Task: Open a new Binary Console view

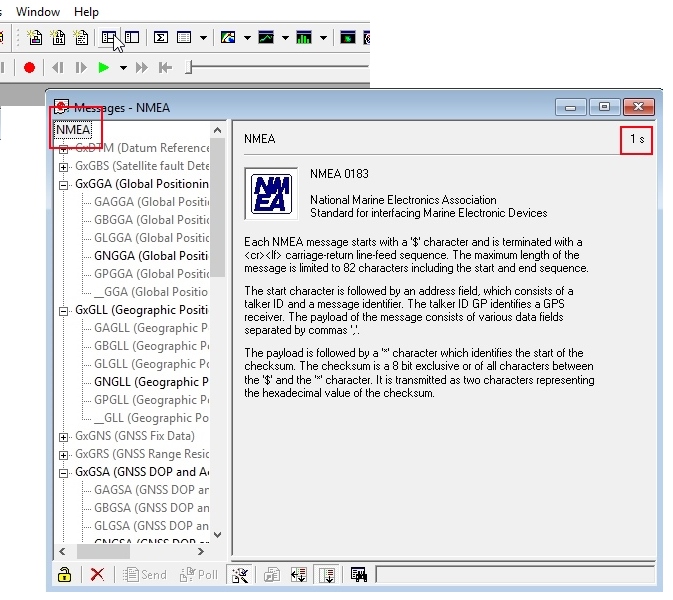Action: click(x=58, y=38)
